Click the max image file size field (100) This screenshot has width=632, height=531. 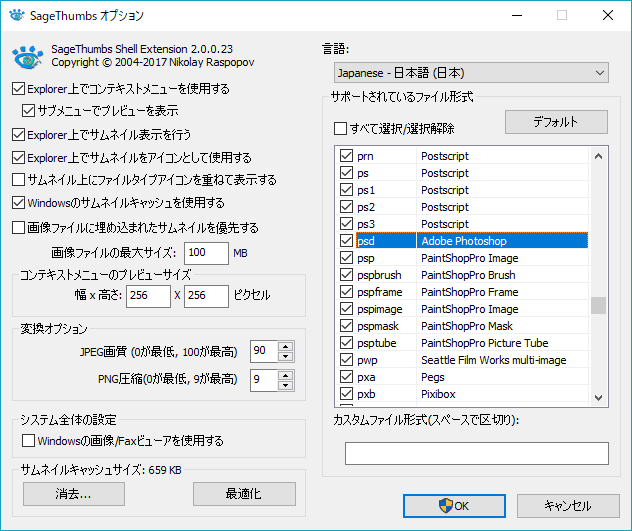tap(206, 253)
